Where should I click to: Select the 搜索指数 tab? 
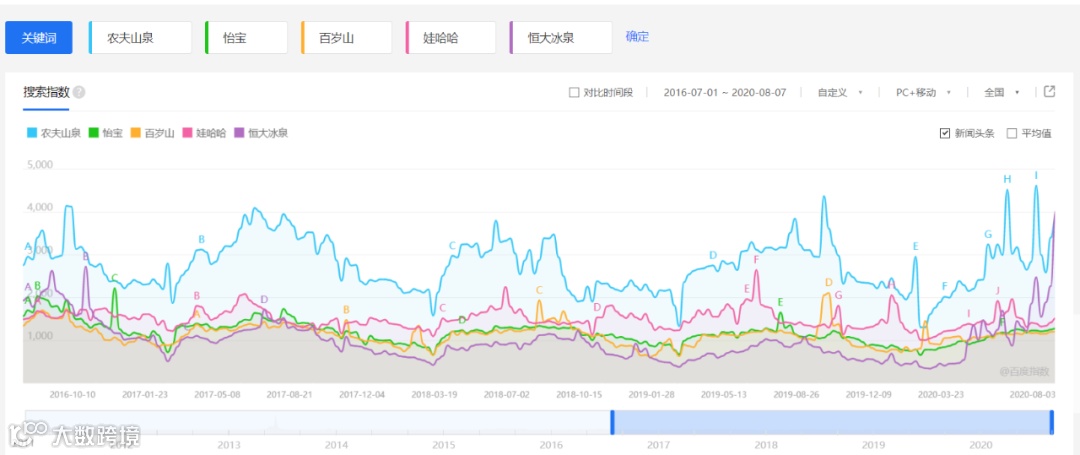46,92
